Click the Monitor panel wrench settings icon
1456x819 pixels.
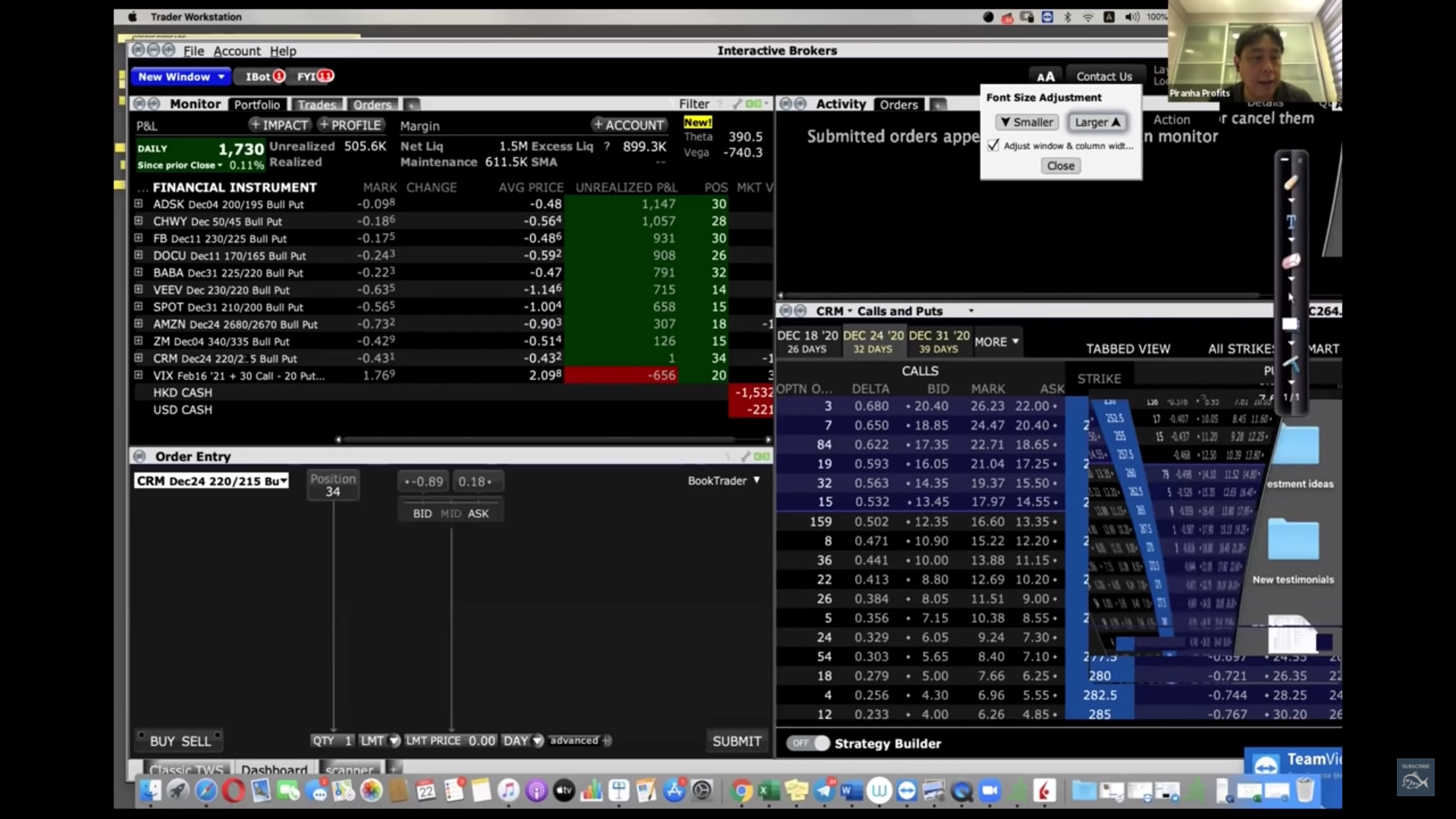(737, 104)
